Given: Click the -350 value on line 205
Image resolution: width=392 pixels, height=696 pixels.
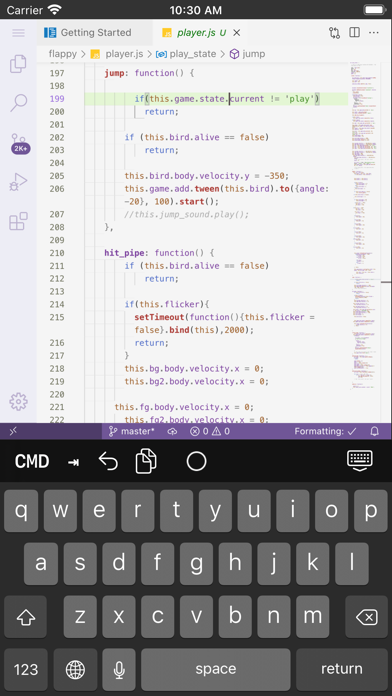Looking at the screenshot, I should click(x=276, y=176).
